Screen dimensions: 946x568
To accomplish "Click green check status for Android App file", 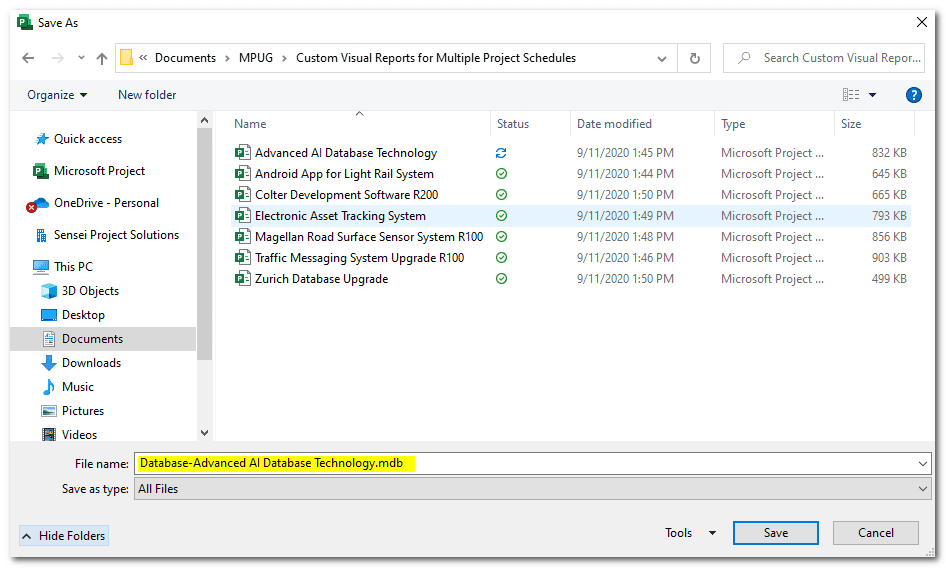I will pyautogui.click(x=501, y=174).
